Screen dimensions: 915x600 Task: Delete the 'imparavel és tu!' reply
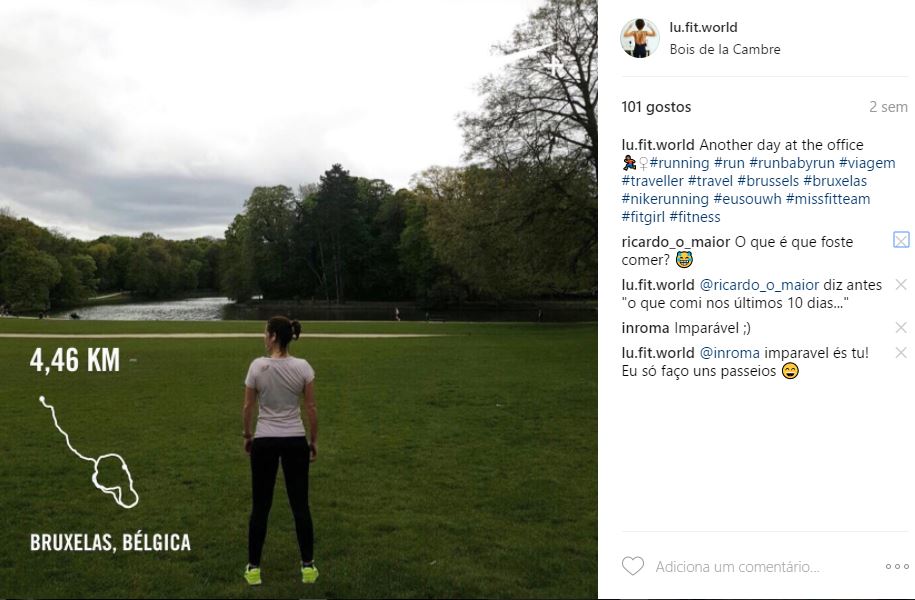tap(901, 353)
